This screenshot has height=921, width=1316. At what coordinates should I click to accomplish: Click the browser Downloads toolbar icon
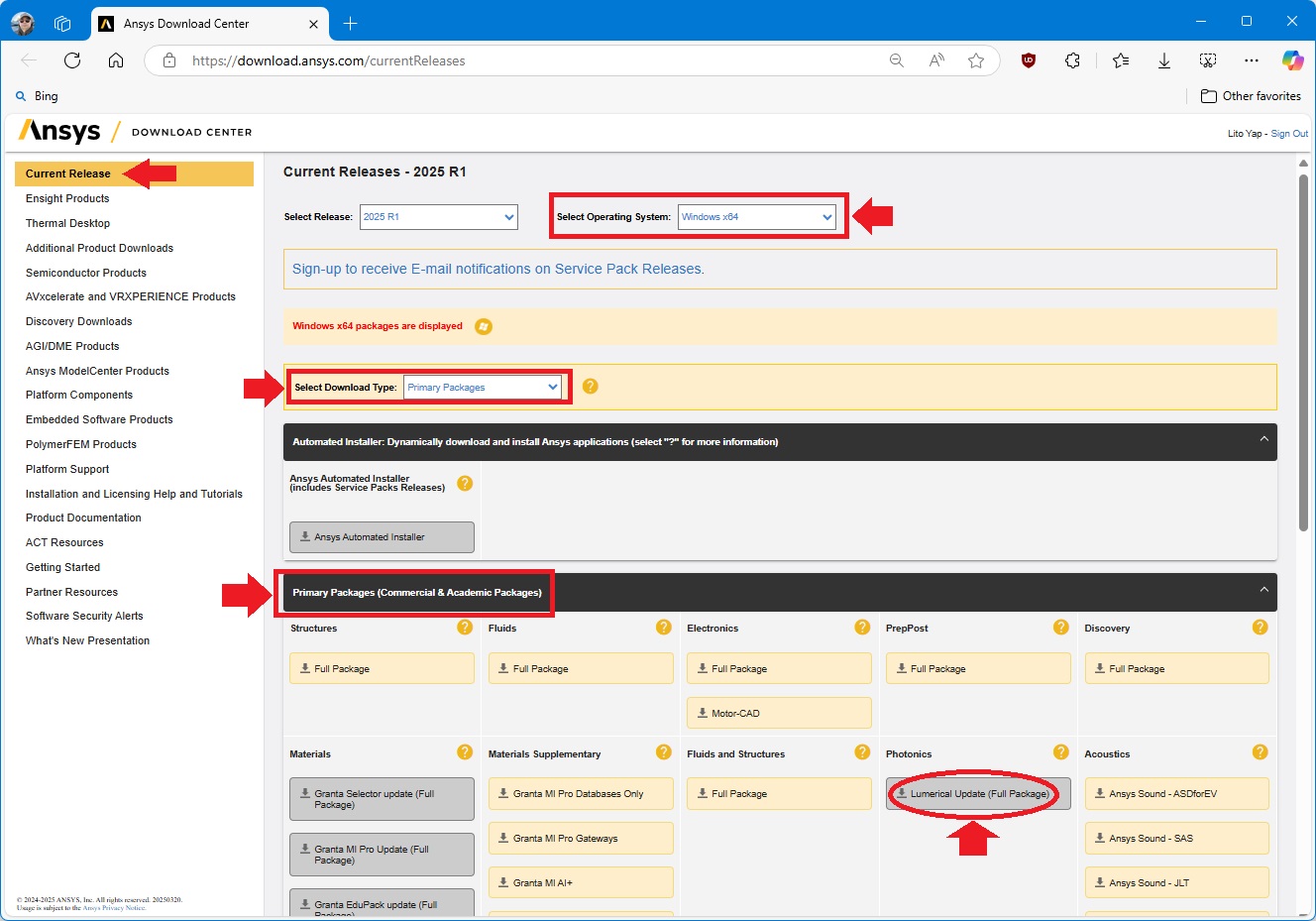click(x=1164, y=60)
